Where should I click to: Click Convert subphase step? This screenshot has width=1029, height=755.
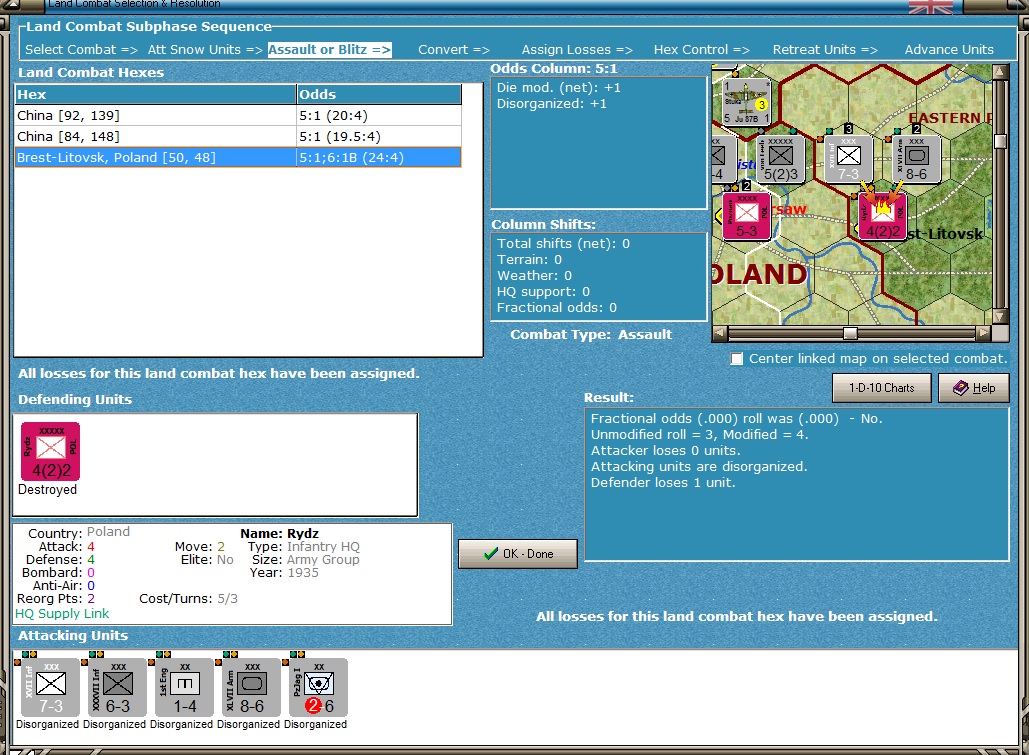click(453, 50)
